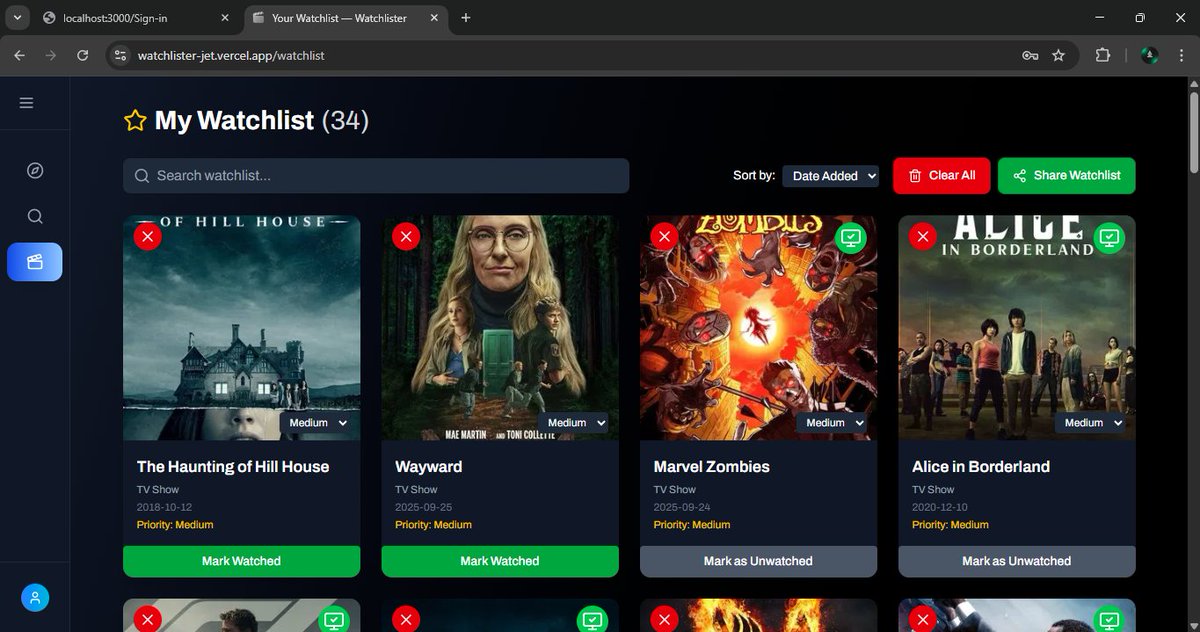Open a new tab with plus button
This screenshot has width=1200, height=632.
pyautogui.click(x=466, y=18)
